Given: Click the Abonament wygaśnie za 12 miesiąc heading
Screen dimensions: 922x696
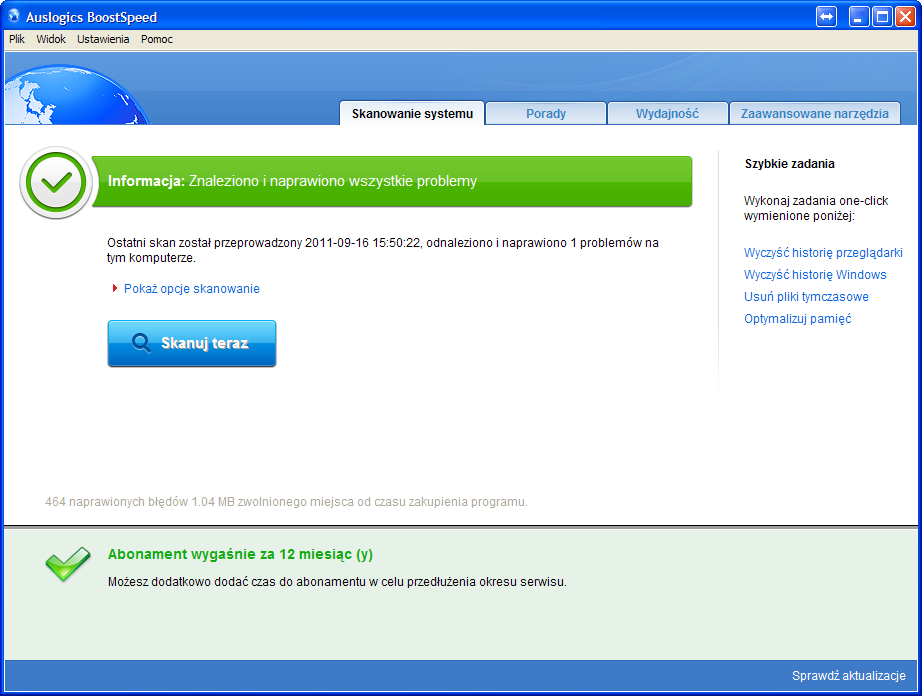Looking at the screenshot, I should click(240, 554).
